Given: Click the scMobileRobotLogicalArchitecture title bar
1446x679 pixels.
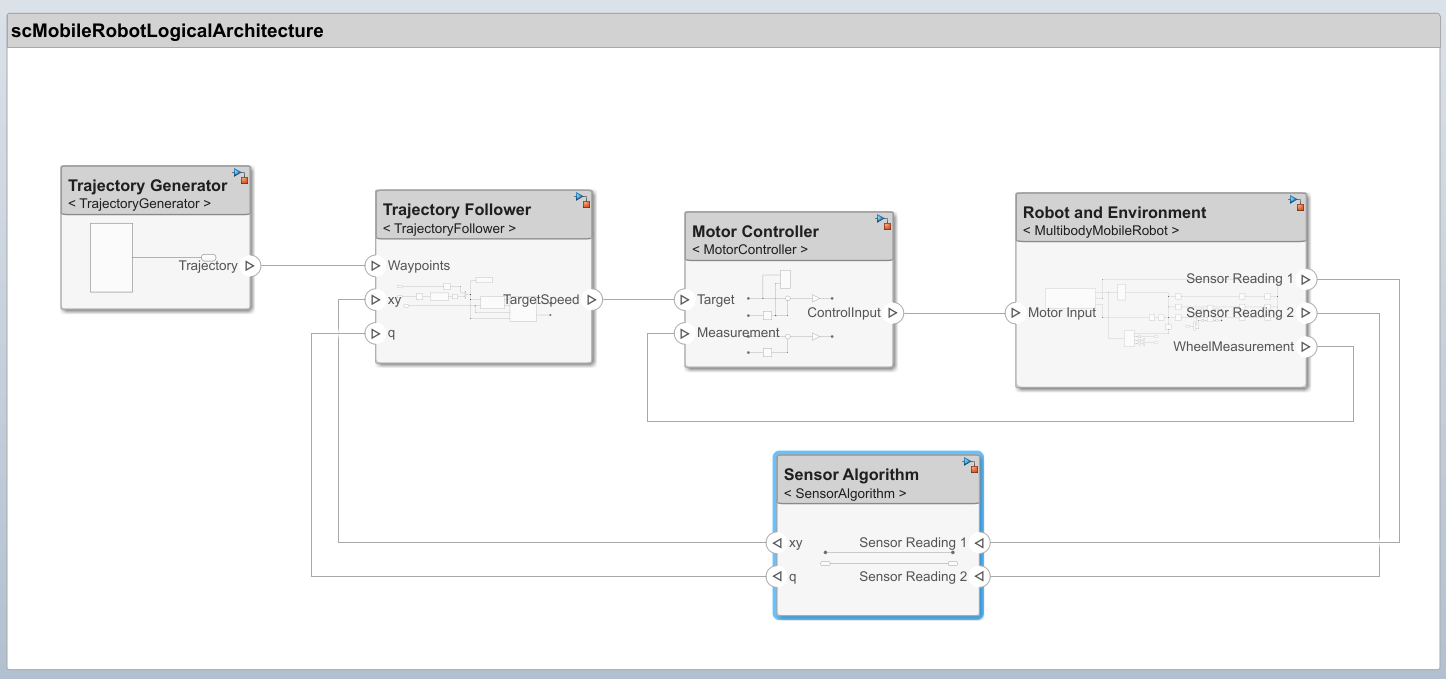Looking at the screenshot, I should pos(166,31).
